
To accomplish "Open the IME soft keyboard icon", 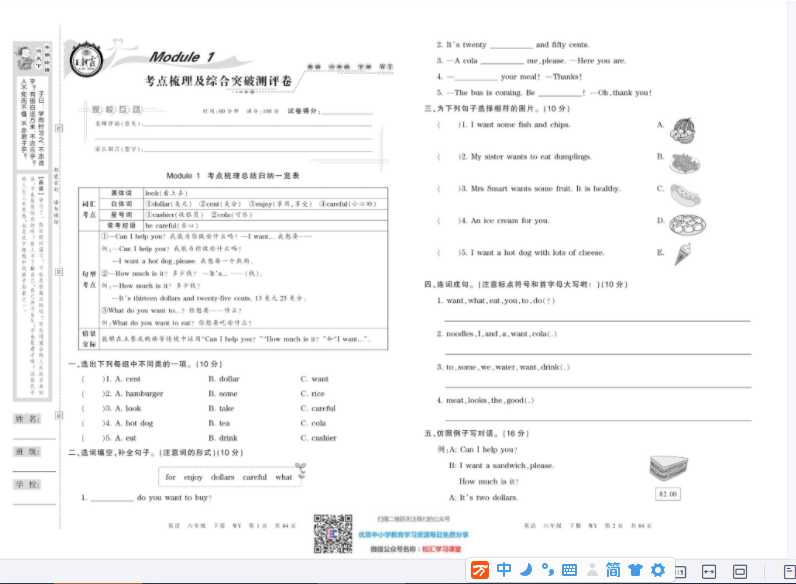I will 570,570.
